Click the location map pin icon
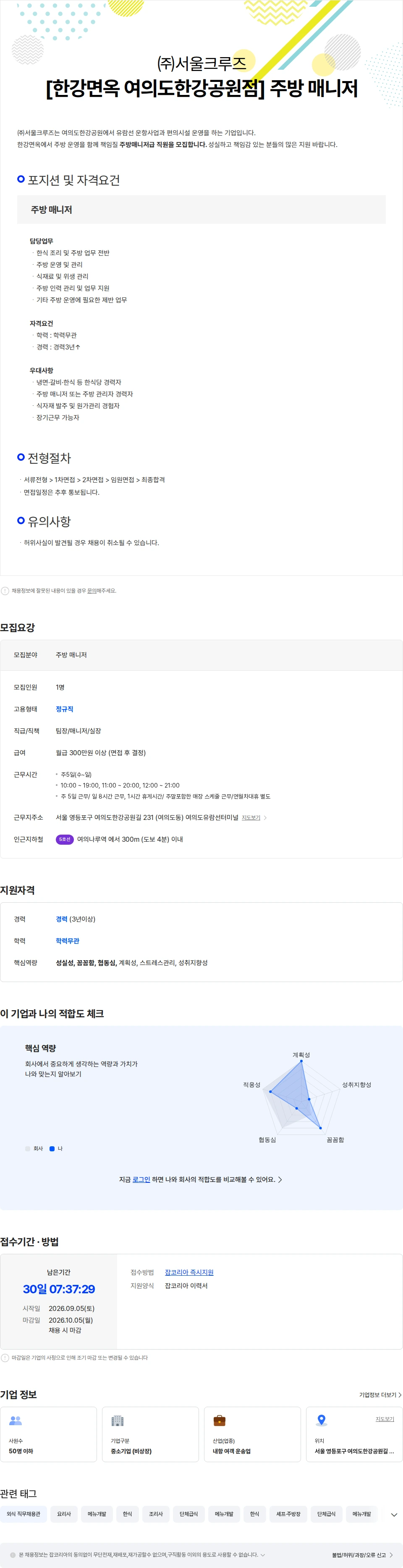Viewport: 403px width, 1568px height. click(x=322, y=1421)
